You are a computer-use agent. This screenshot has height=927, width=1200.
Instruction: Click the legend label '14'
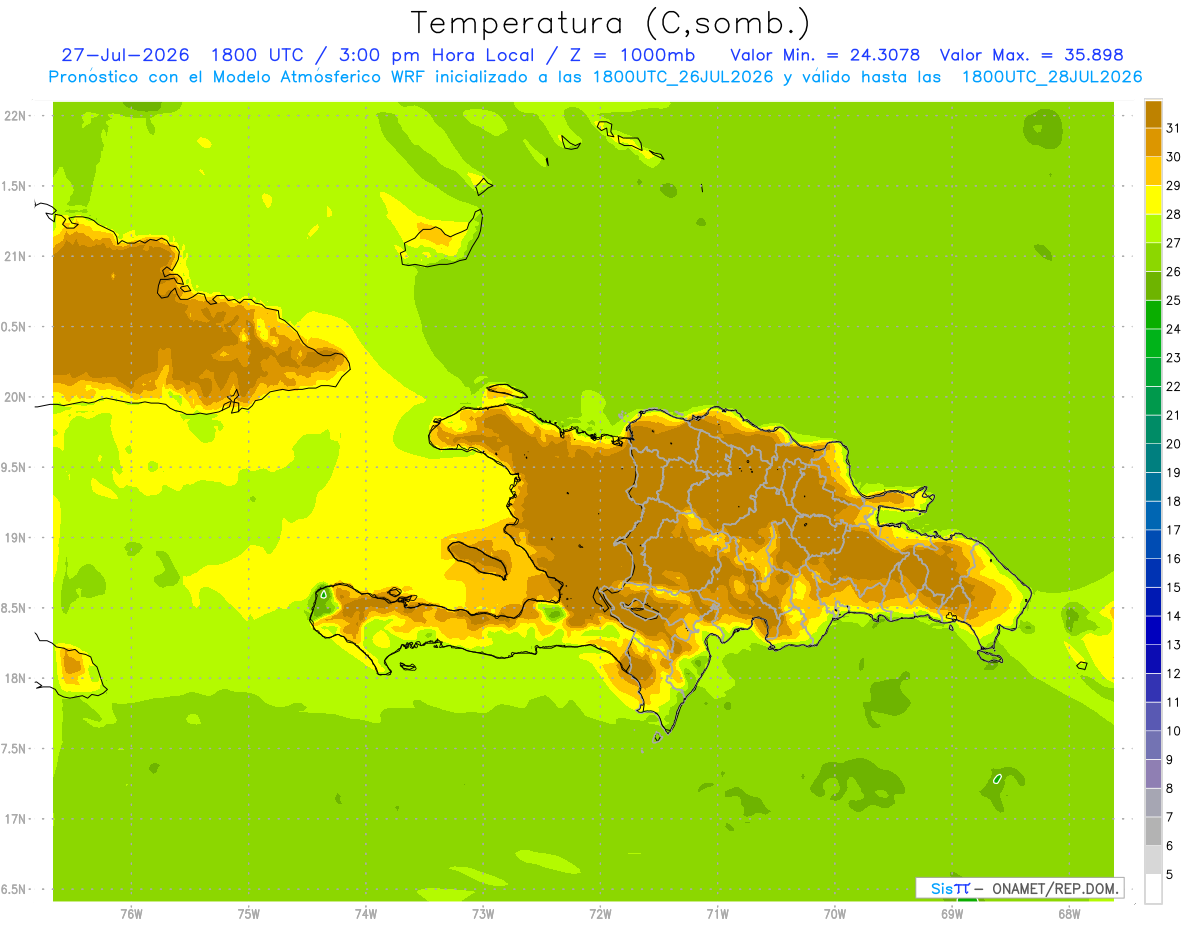click(x=1173, y=616)
